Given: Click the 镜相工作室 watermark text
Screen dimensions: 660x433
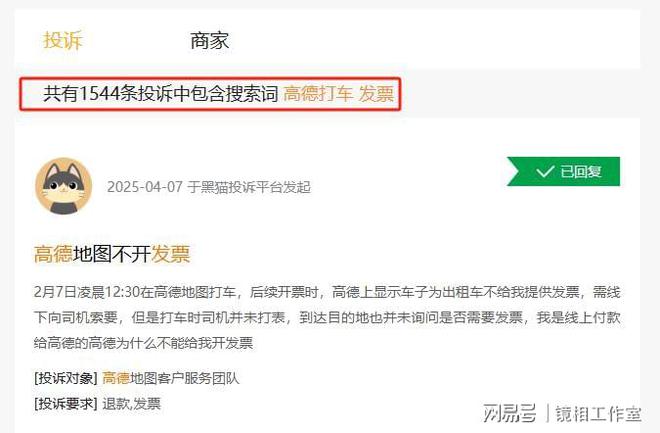Looking at the screenshot, I should 599,414.
